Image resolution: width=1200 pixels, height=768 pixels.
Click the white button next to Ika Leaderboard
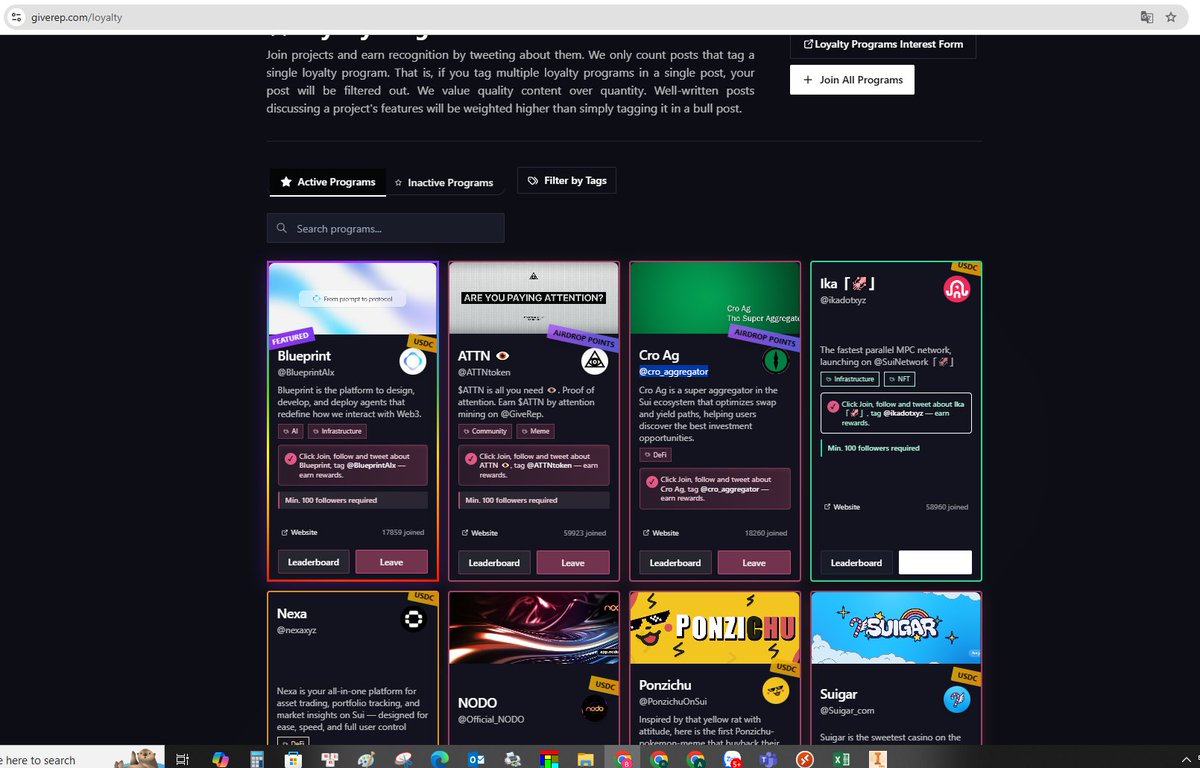pos(935,562)
